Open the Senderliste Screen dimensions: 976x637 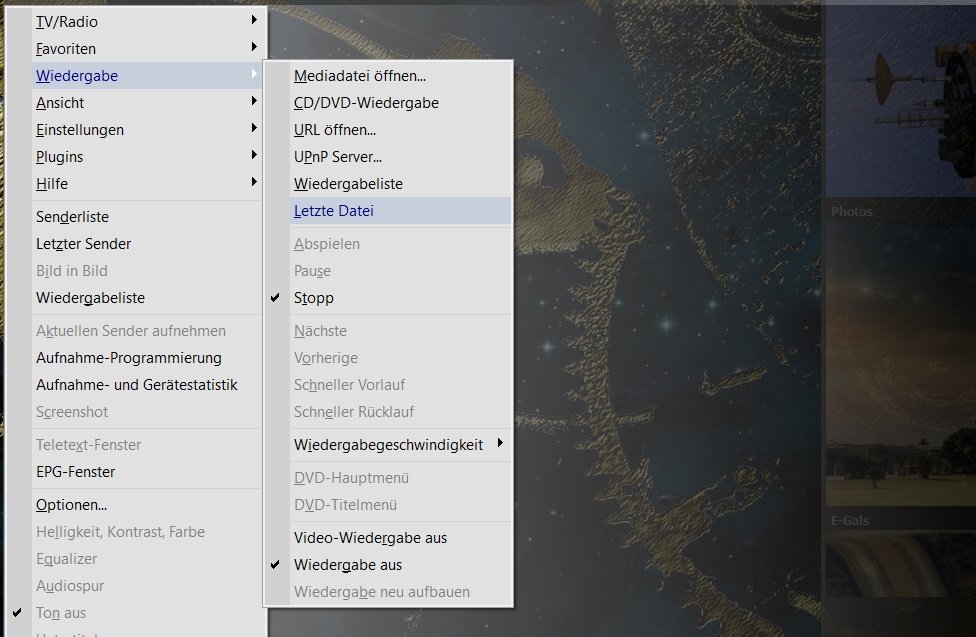point(72,216)
